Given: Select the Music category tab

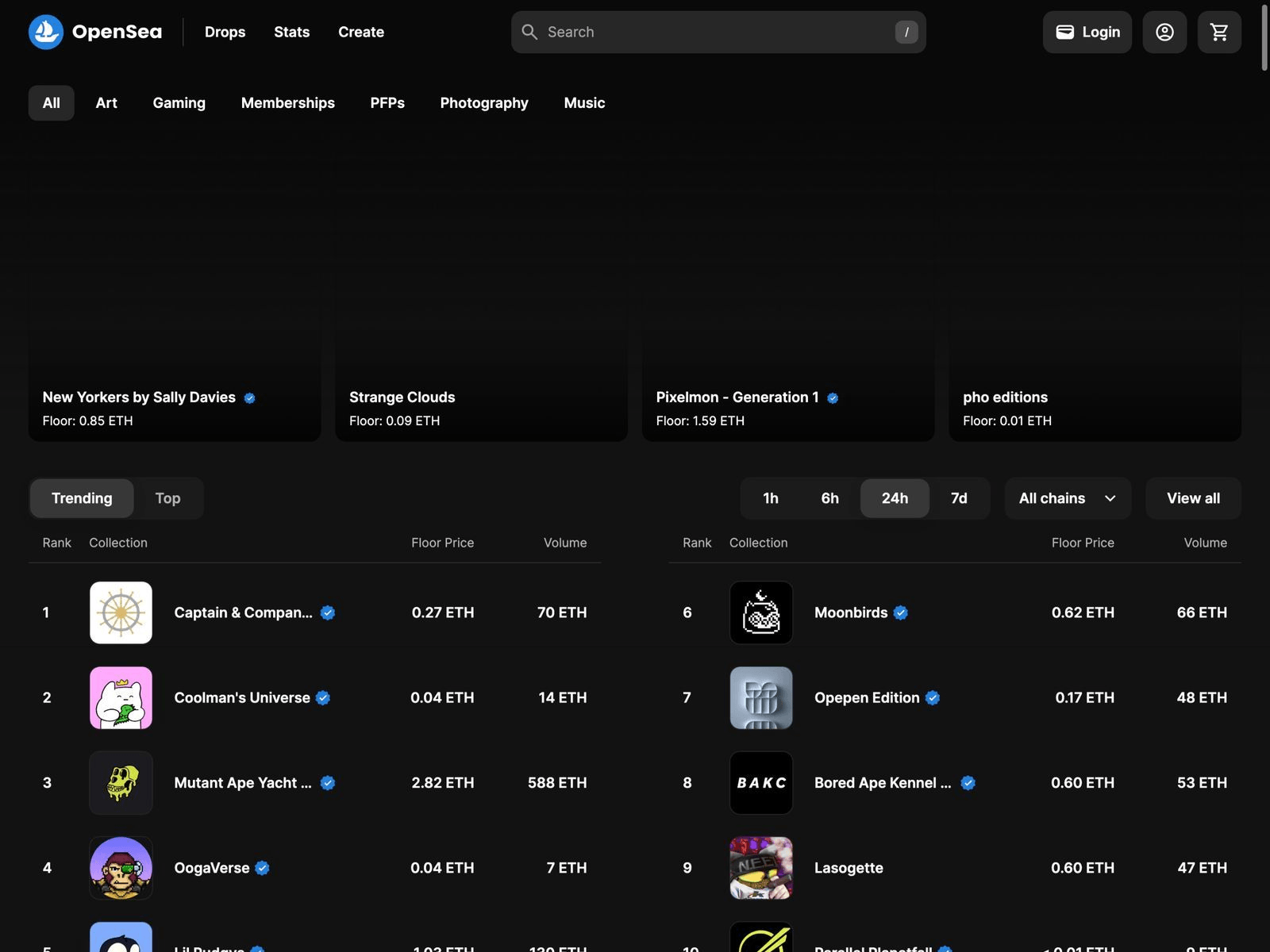Looking at the screenshot, I should click(x=584, y=103).
